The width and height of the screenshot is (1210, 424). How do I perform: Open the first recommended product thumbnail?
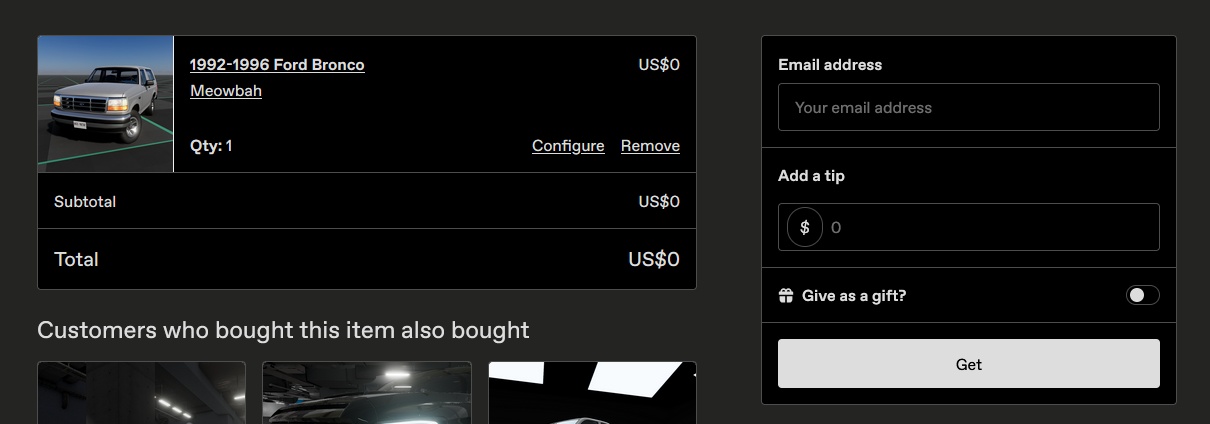141,393
